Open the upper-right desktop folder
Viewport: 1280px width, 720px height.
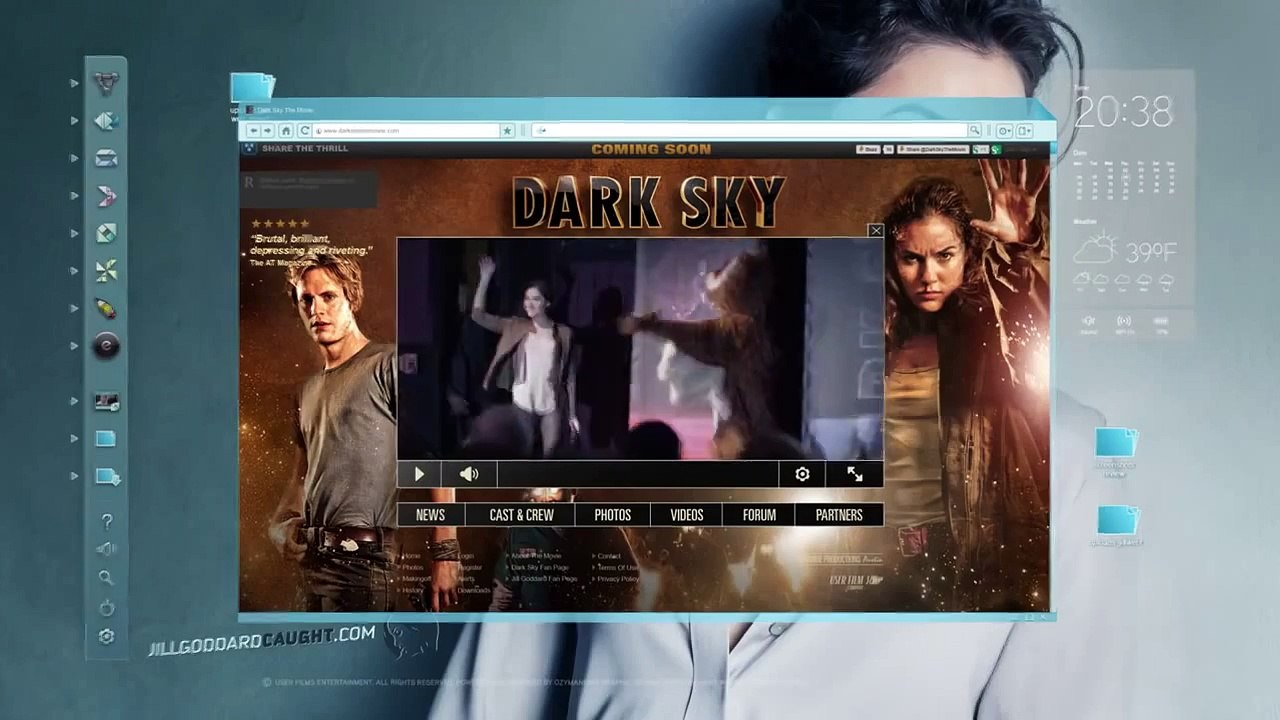click(1116, 443)
